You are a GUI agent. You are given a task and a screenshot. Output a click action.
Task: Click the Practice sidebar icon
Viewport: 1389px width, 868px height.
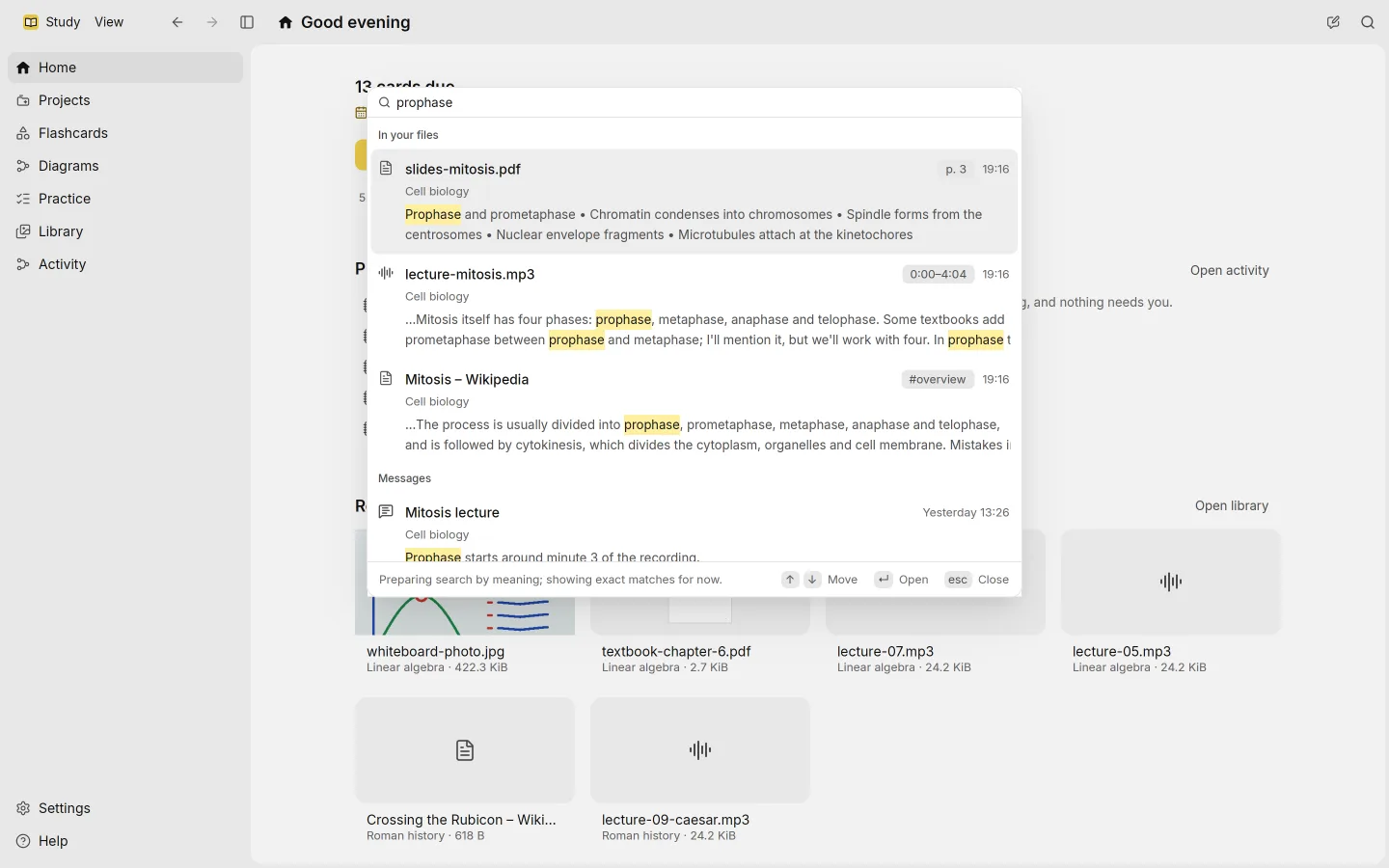[23, 199]
